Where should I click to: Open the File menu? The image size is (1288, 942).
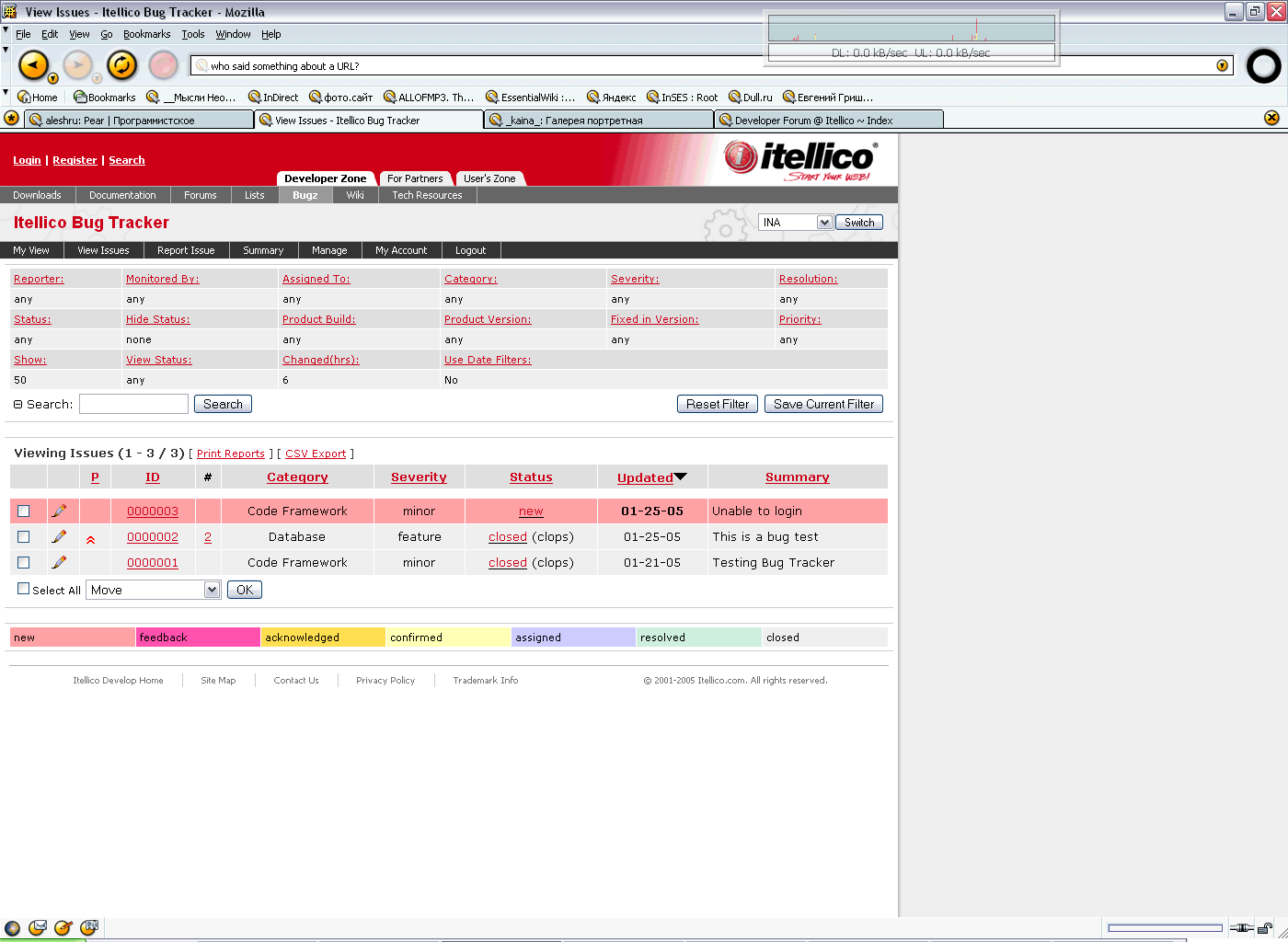click(x=23, y=34)
